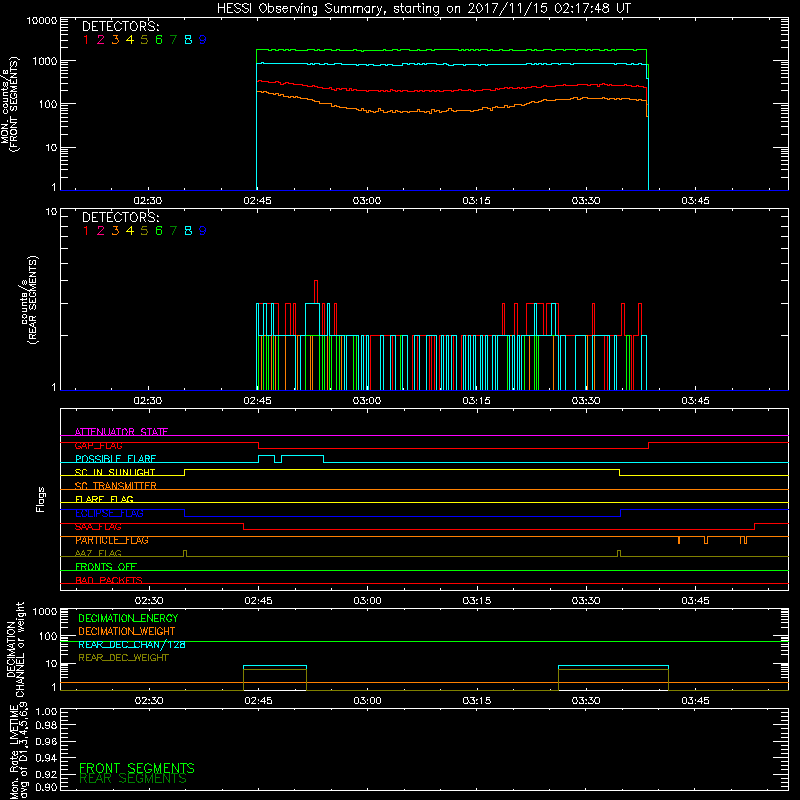Click 03:45 time label below Flags plot
This screenshot has width=800, height=800.
coord(695,601)
